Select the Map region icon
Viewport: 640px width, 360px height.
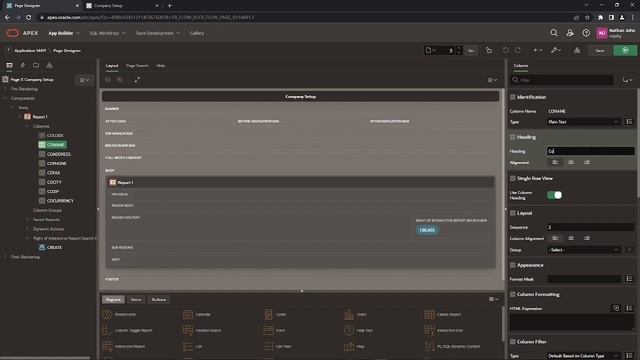(x=349, y=347)
